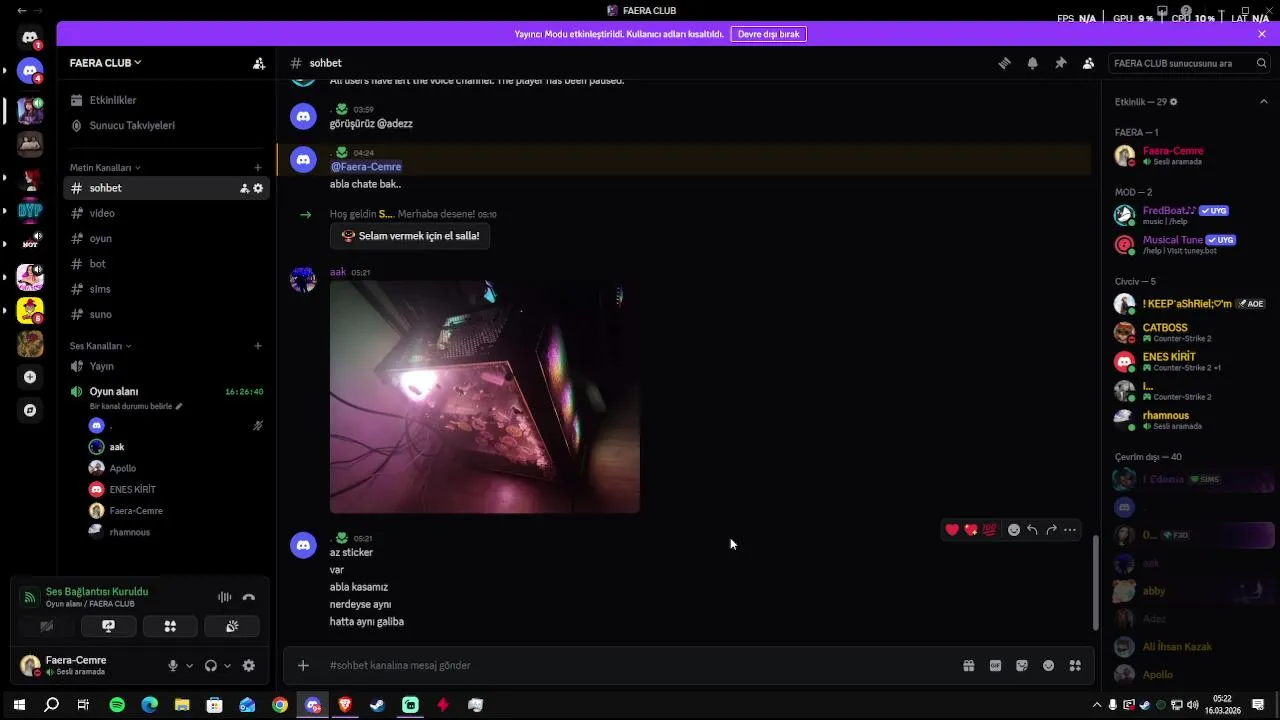Image resolution: width=1280 pixels, height=720 pixels.
Task: Click the invite icon on sohbet channel
Action: pos(244,188)
